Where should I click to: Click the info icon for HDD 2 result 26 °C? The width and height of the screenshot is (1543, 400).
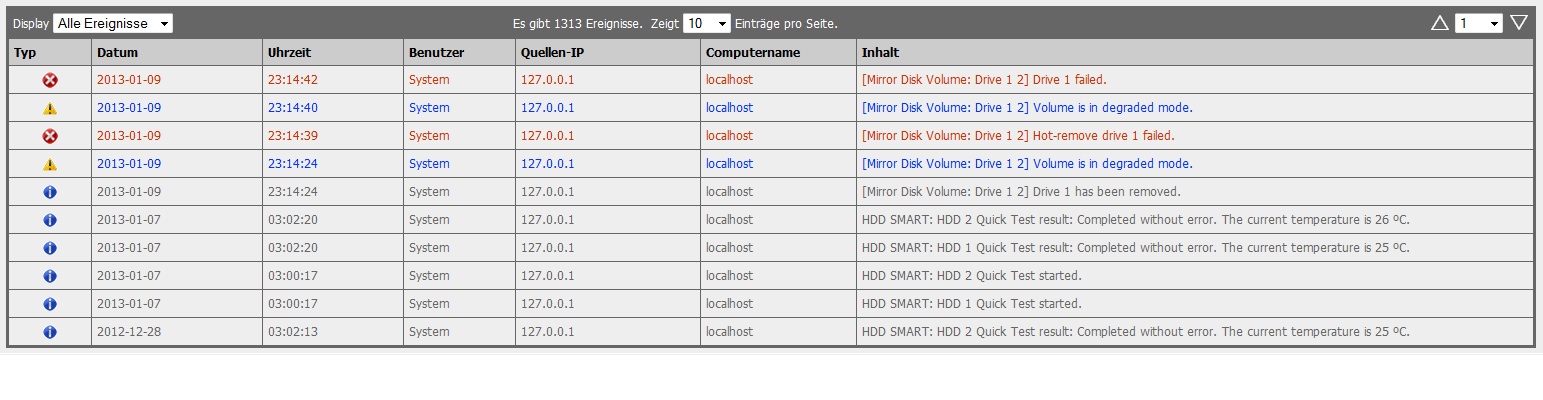click(50, 220)
